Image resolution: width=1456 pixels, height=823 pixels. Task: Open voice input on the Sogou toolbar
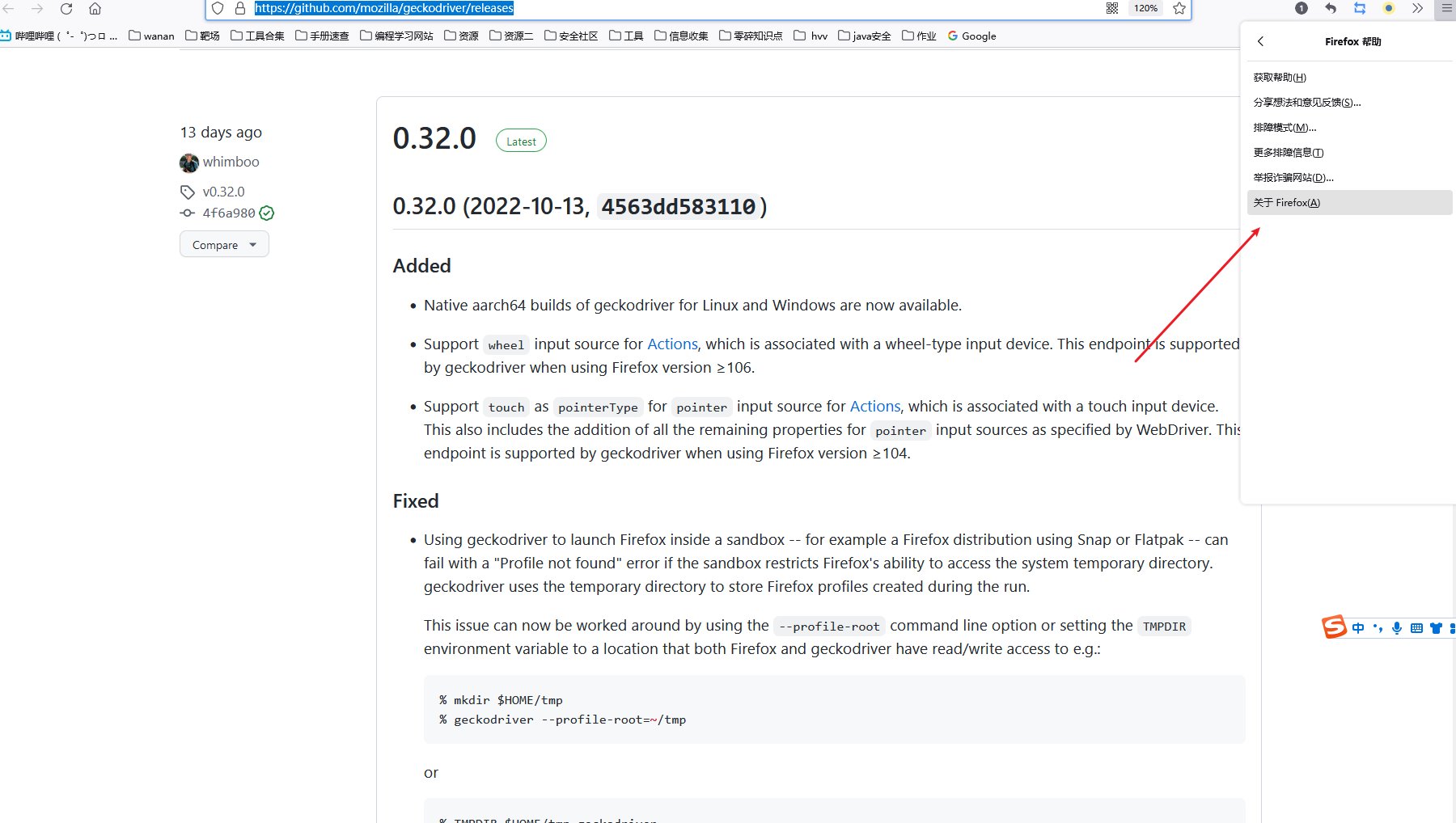[1397, 628]
